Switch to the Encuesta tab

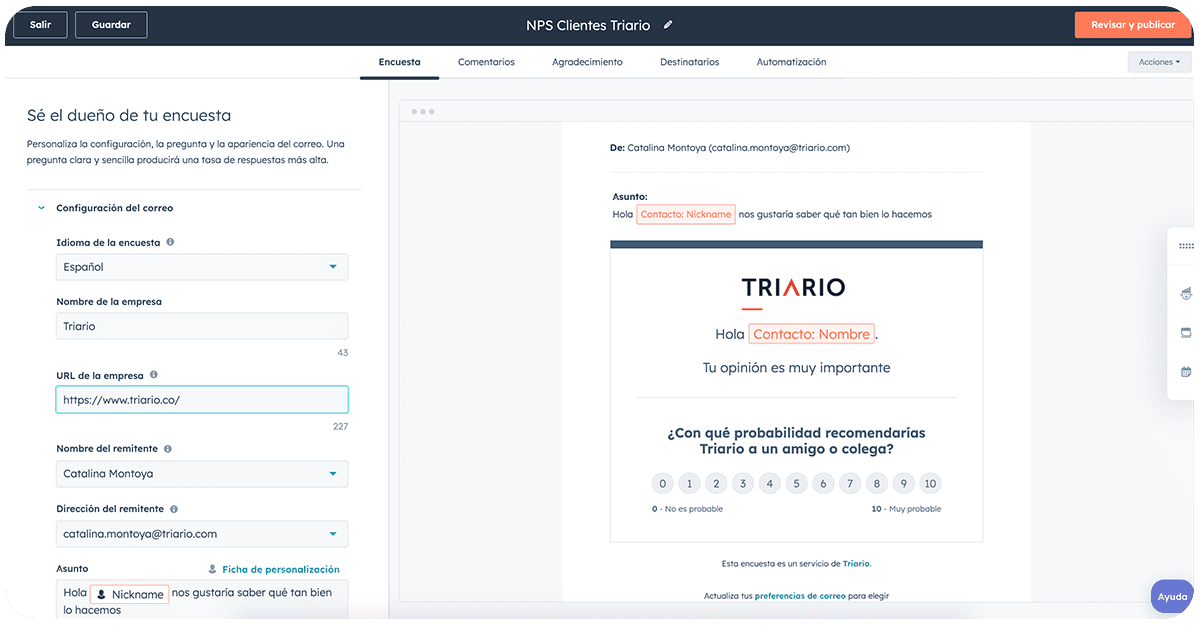click(x=399, y=62)
